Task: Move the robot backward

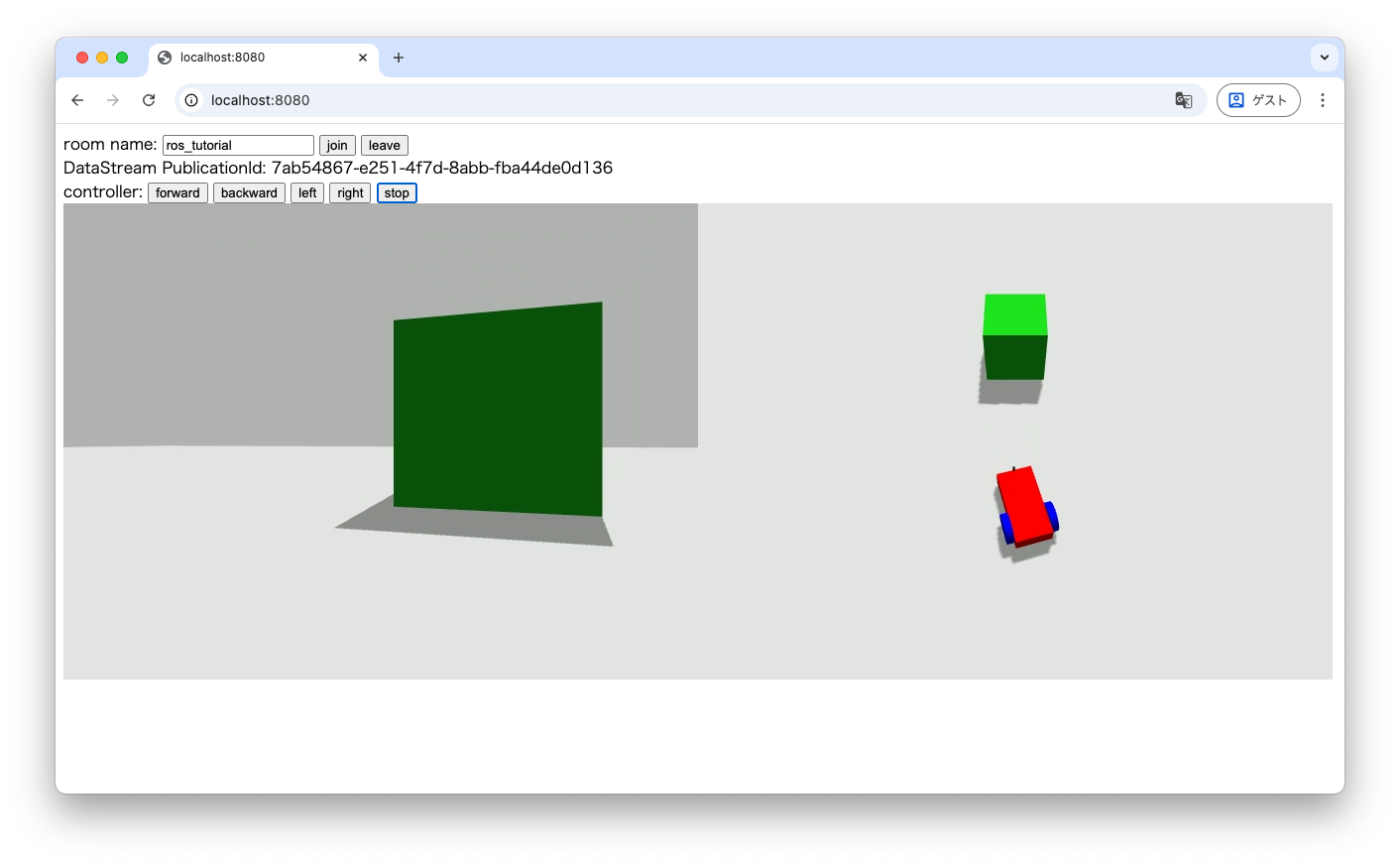Action: point(249,193)
